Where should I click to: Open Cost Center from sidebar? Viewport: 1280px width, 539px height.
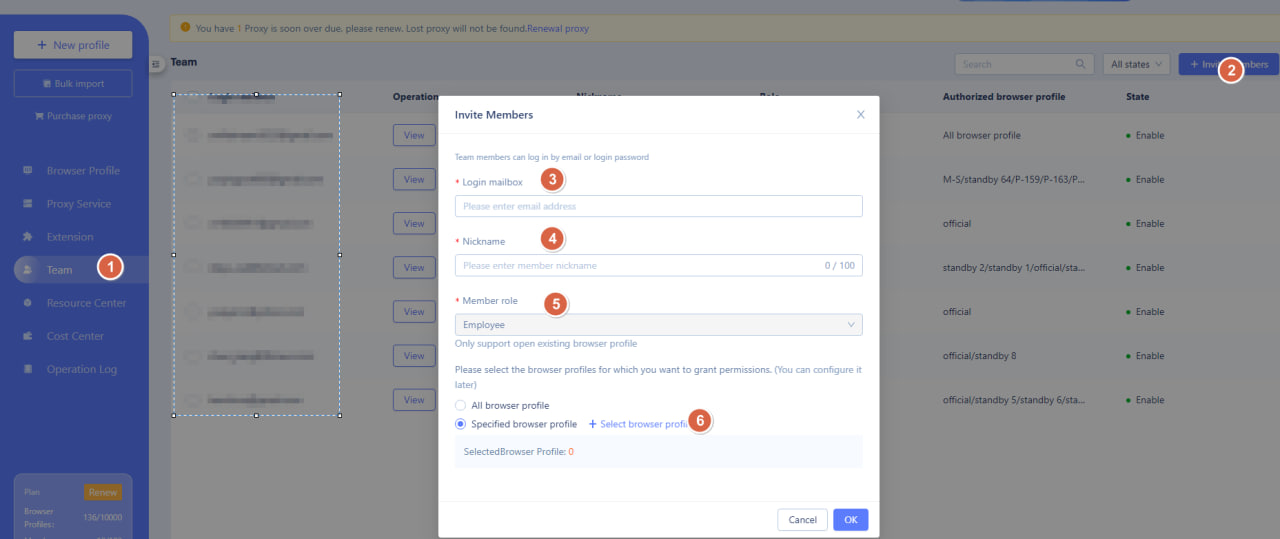coord(75,336)
